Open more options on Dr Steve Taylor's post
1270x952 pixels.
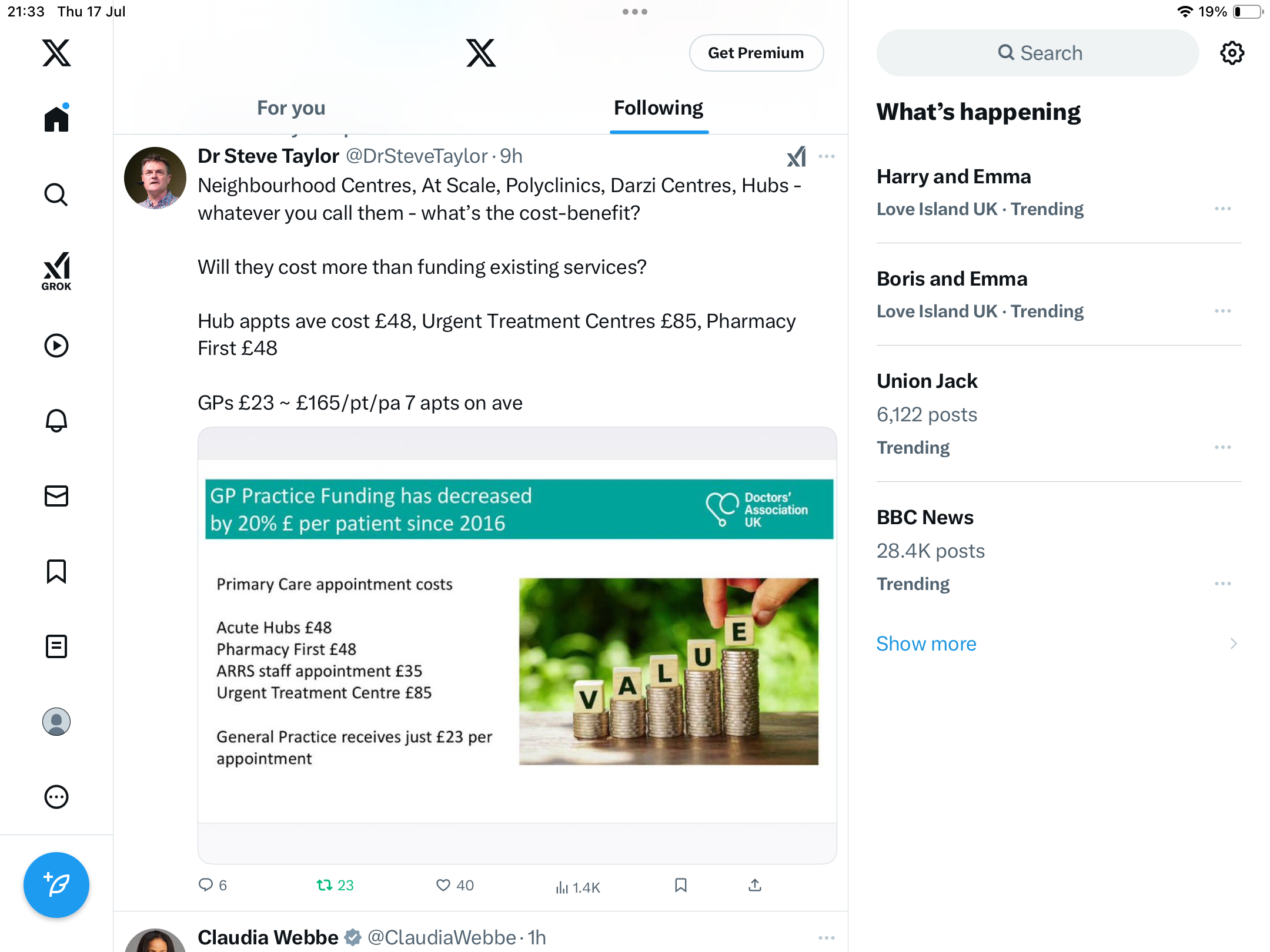827,156
